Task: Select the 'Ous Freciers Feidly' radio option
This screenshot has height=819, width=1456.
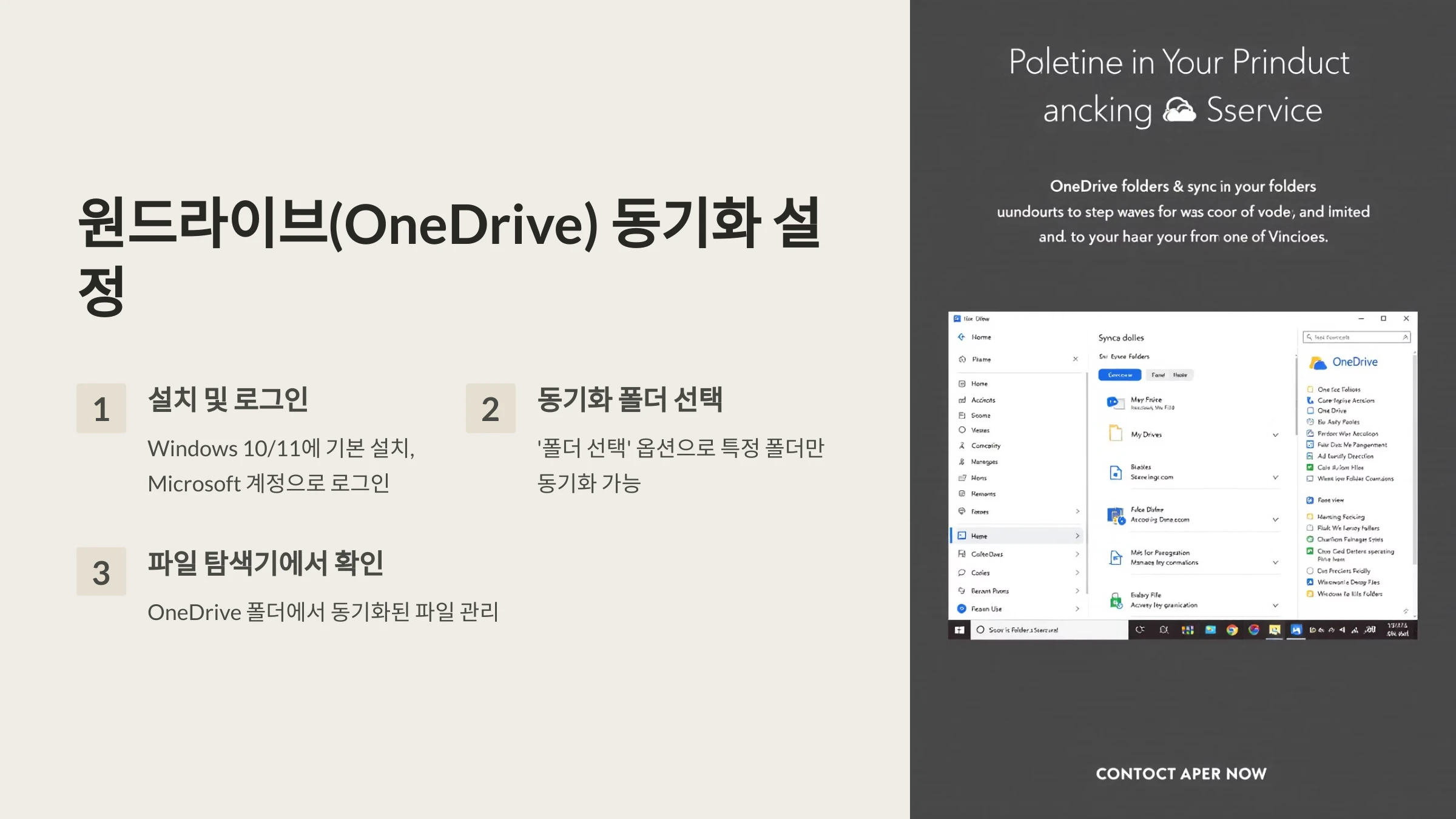Action: [x=1310, y=571]
